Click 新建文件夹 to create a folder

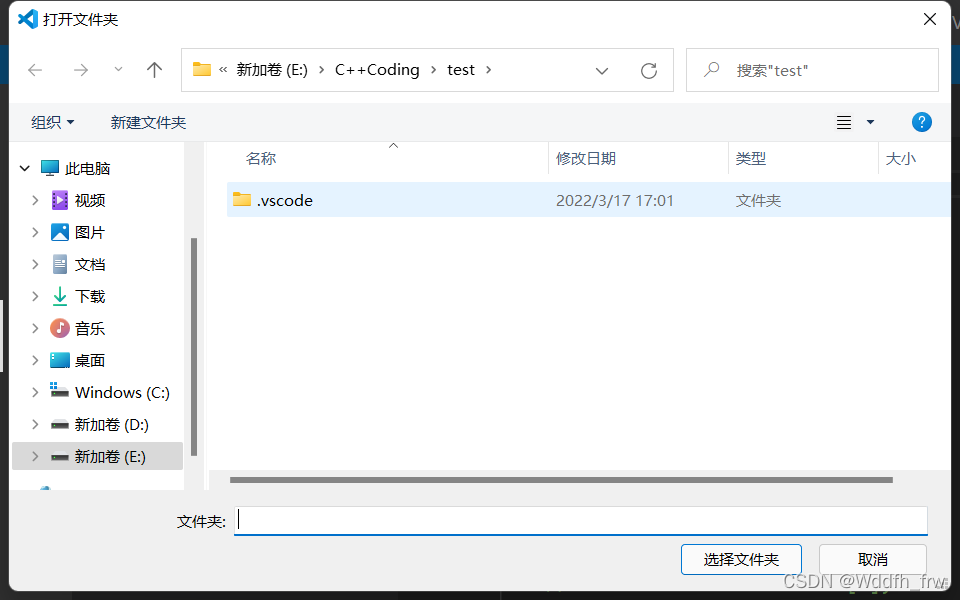(x=146, y=121)
